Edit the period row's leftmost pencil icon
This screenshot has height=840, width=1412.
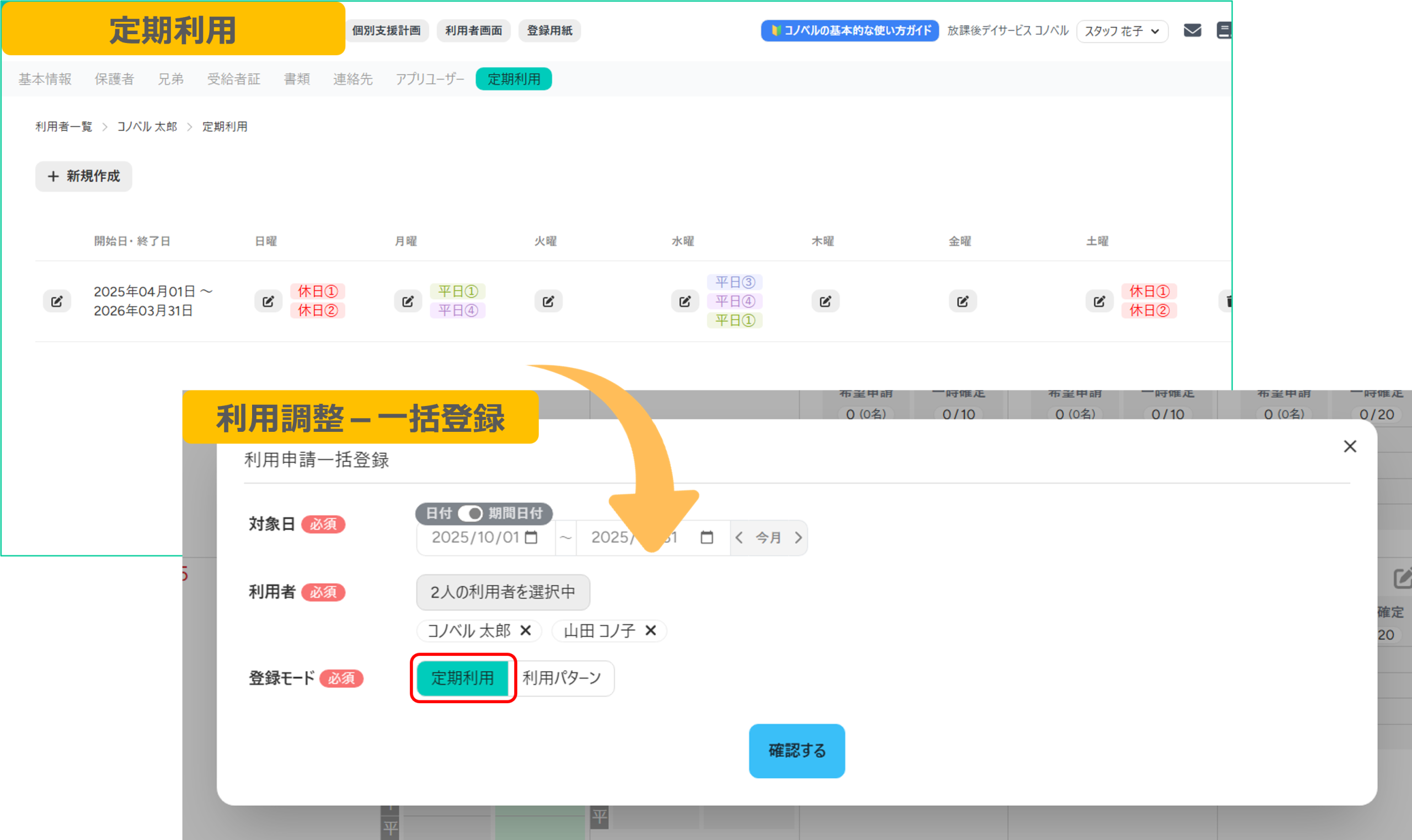[x=57, y=301]
